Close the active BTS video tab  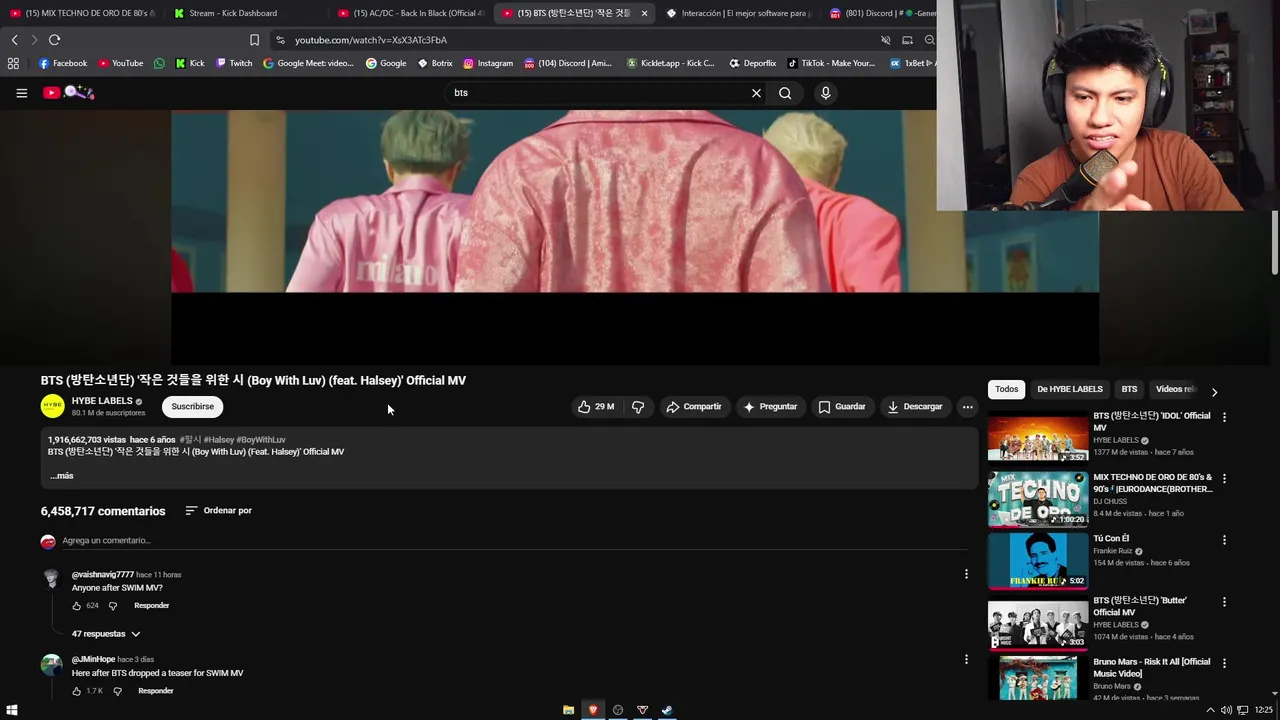tap(644, 13)
